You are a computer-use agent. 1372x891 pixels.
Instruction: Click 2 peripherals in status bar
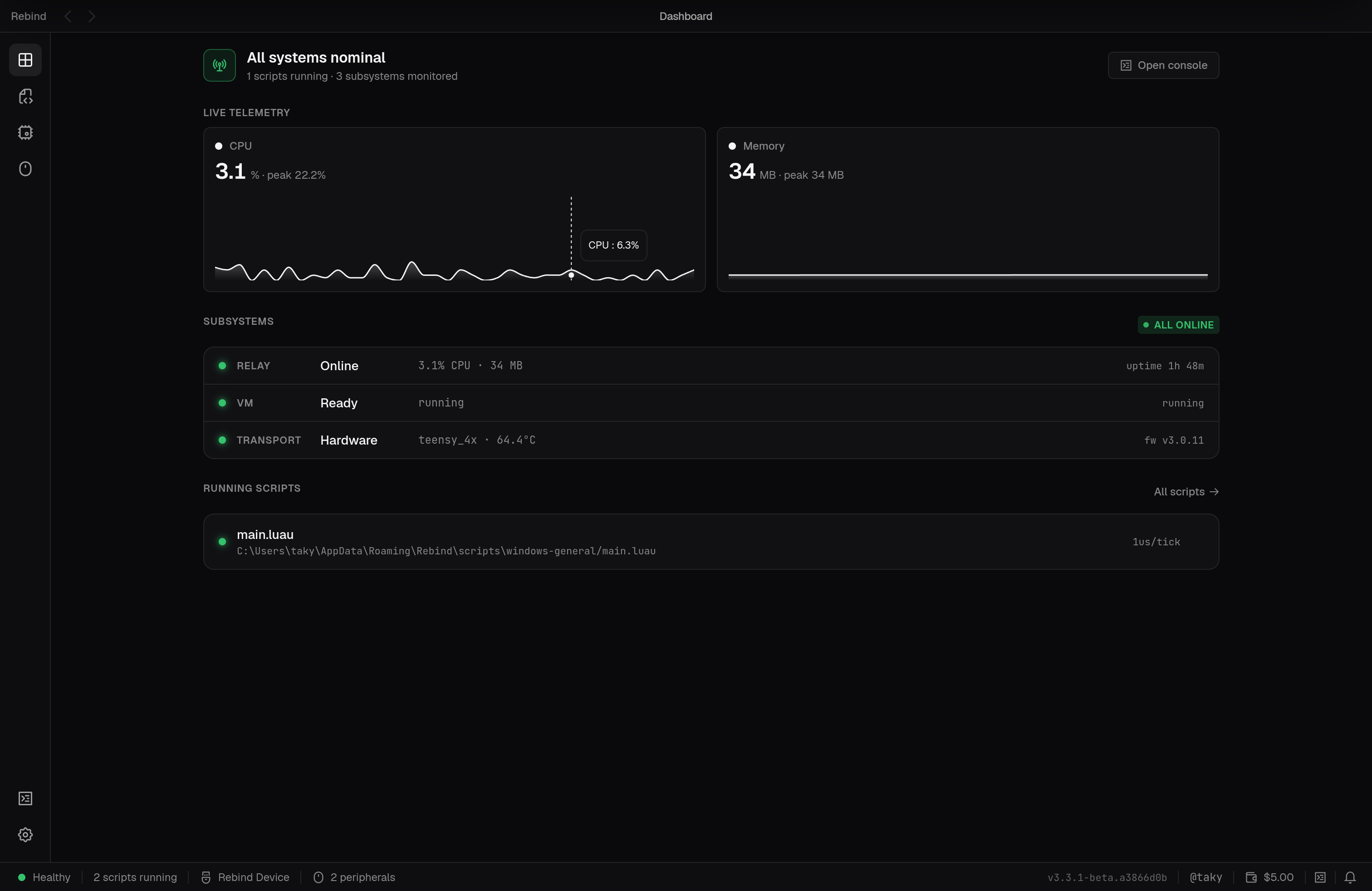[x=363, y=877]
